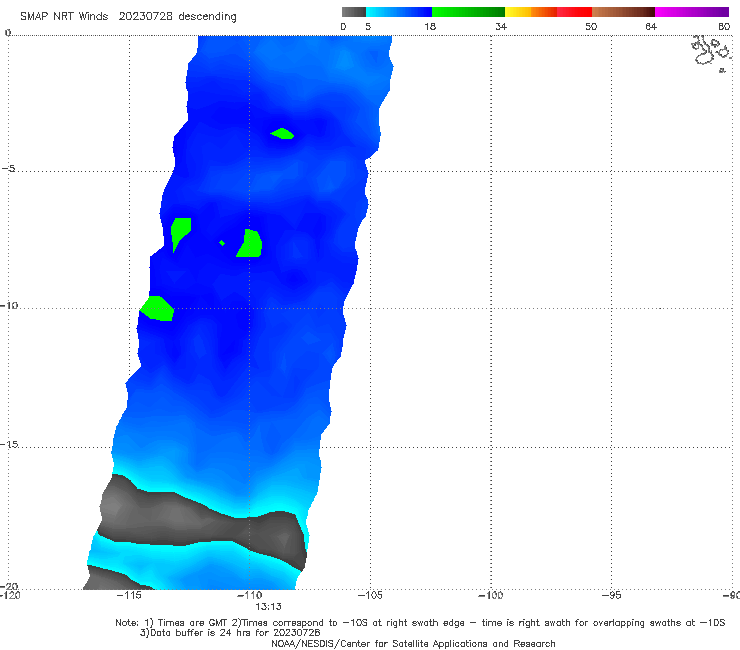Click the longitude axis label '-100'
The height and width of the screenshot is (650, 740).
490,595
